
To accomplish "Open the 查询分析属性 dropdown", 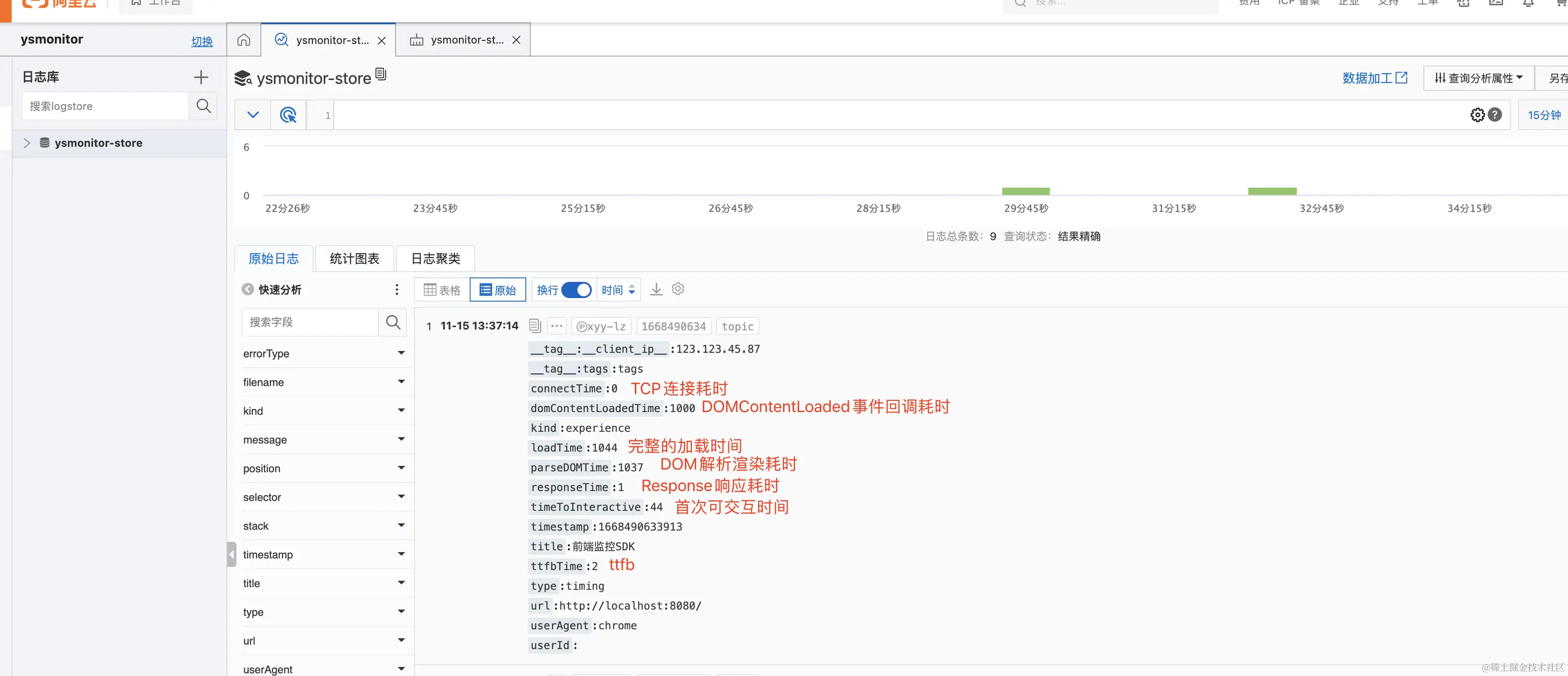I will tap(1478, 78).
